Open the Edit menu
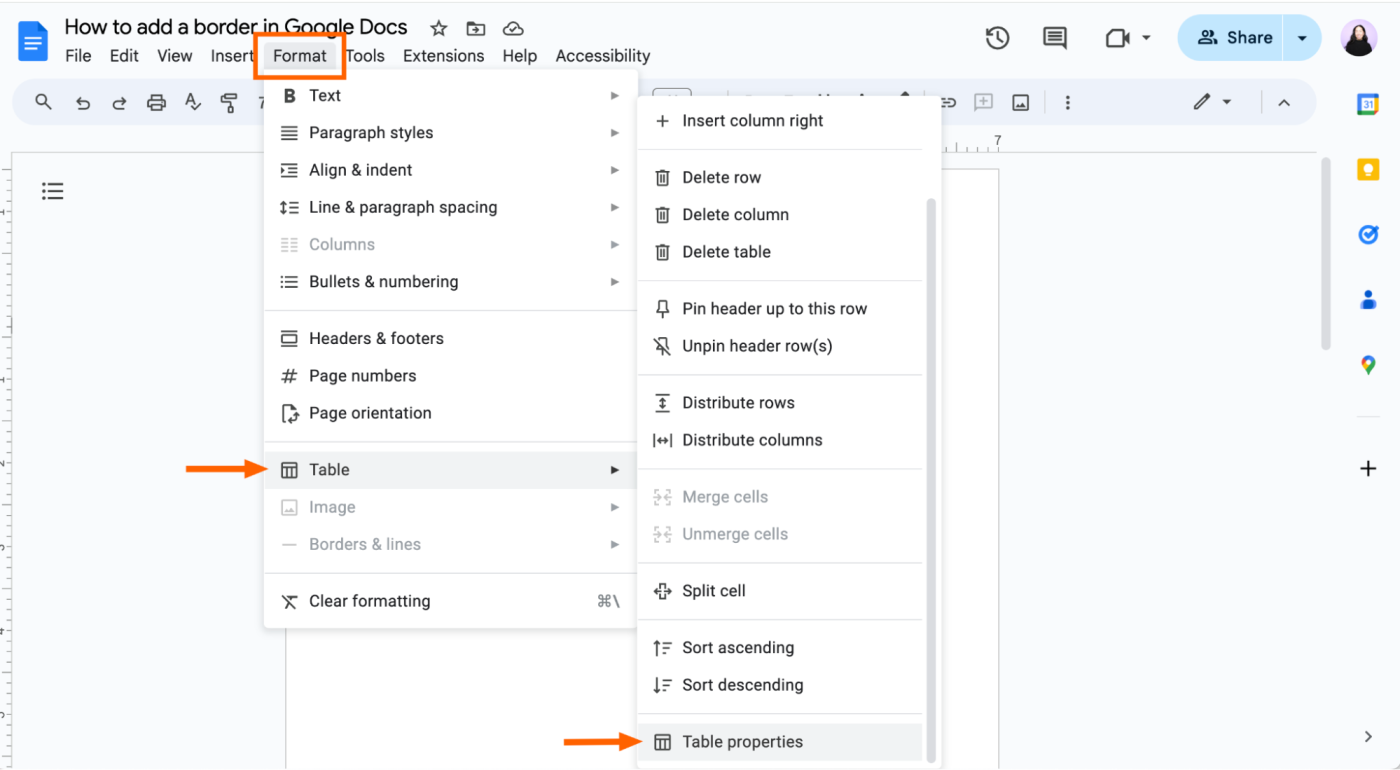1400x770 pixels. coord(124,56)
